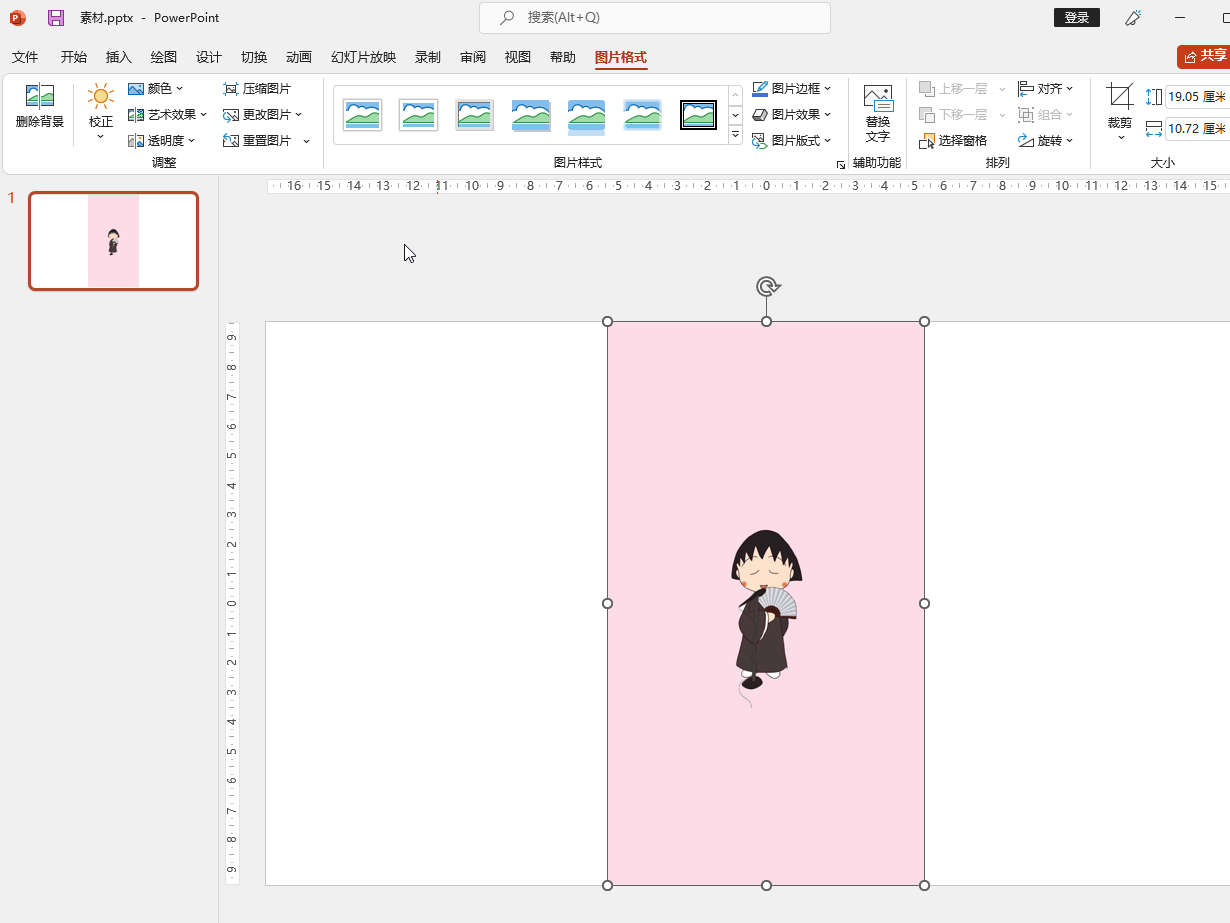Open the 图片样式 dialog launcher

(x=840, y=163)
